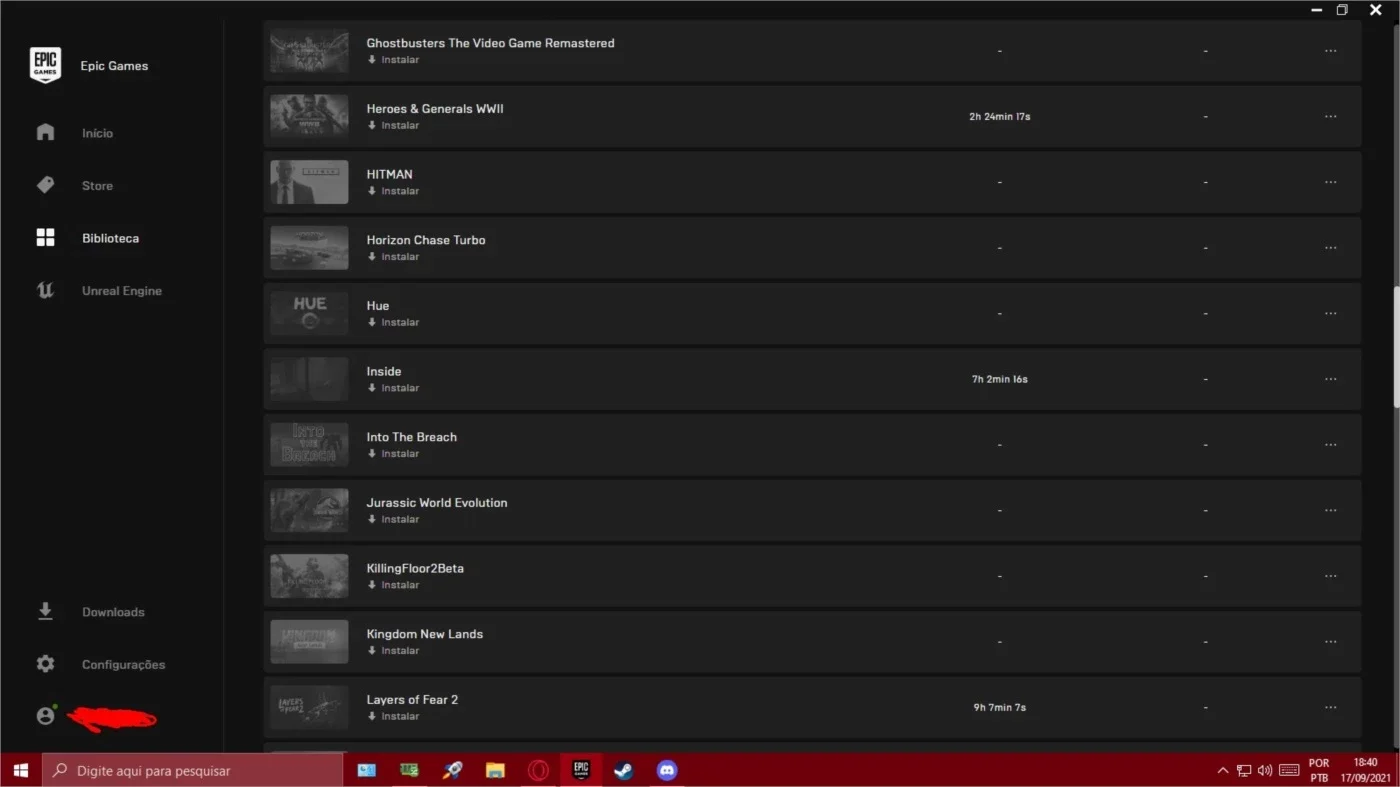The height and width of the screenshot is (787, 1400).
Task: Open File Explorer from the taskbar
Action: point(495,770)
